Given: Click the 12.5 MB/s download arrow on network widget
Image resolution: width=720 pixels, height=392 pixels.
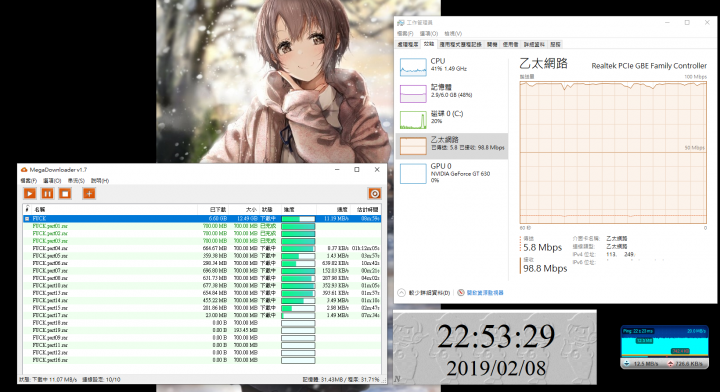Looking at the screenshot, I should coord(627,363).
